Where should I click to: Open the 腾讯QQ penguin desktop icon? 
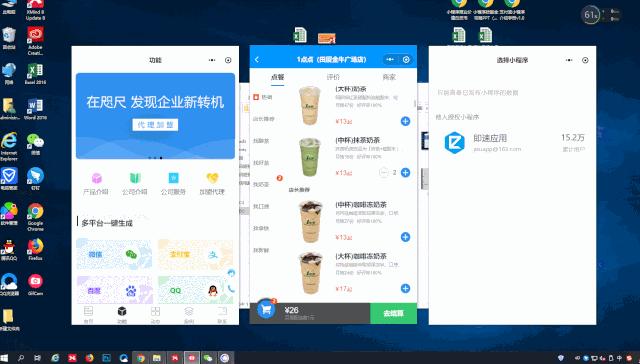[9, 250]
